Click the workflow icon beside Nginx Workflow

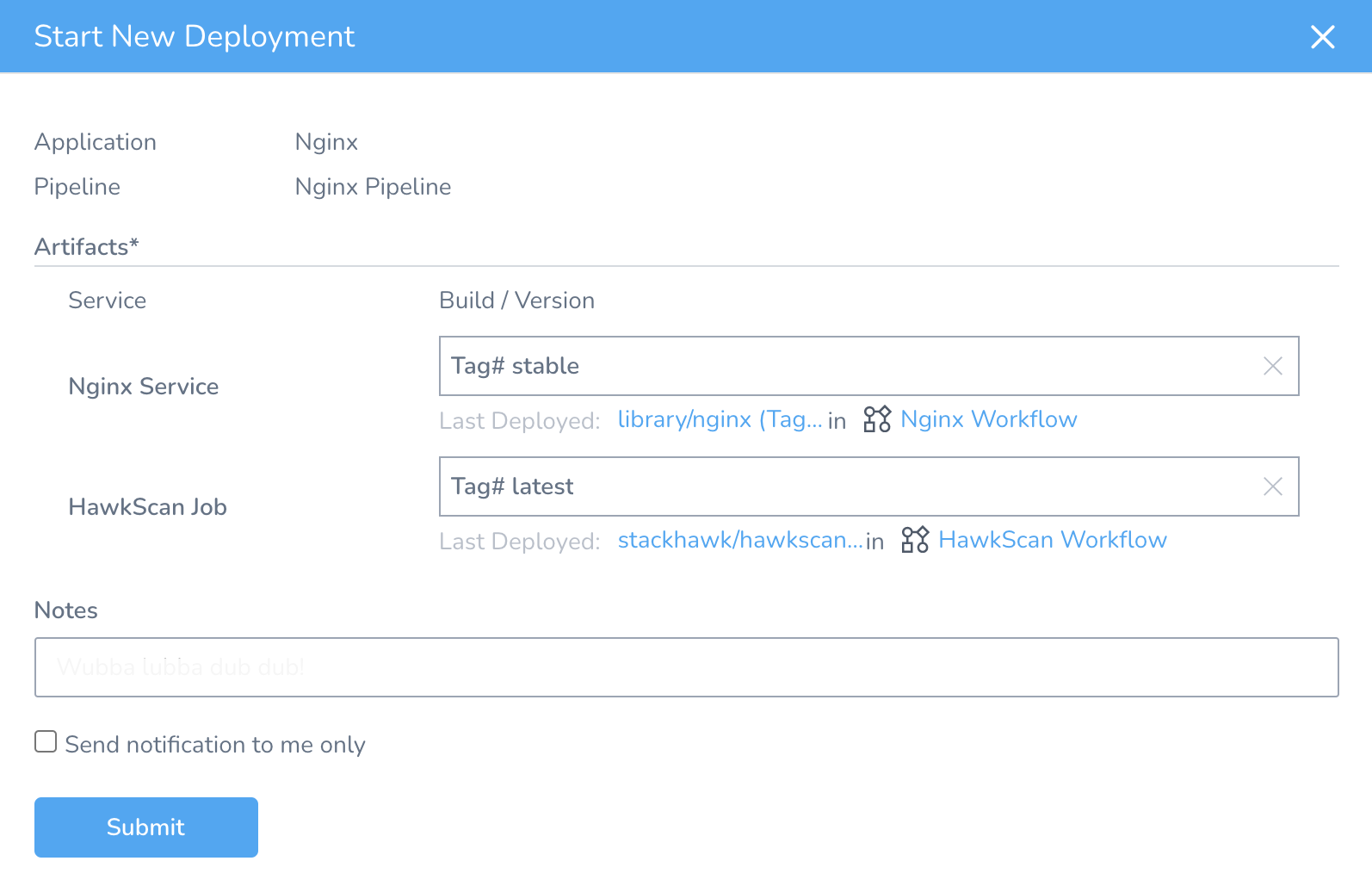pos(877,419)
